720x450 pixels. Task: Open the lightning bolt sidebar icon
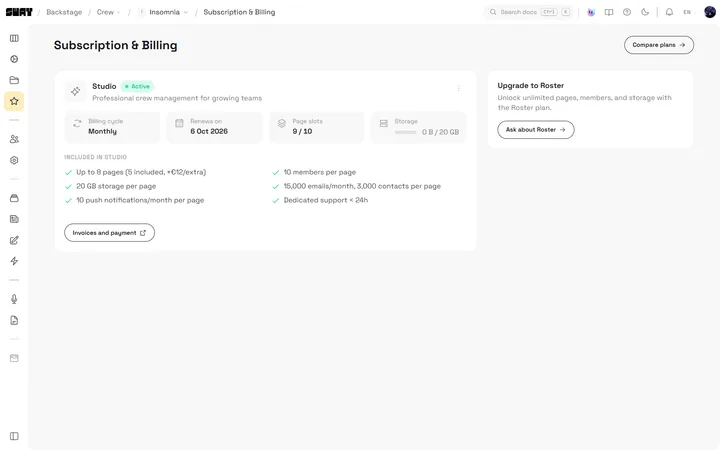click(x=14, y=261)
